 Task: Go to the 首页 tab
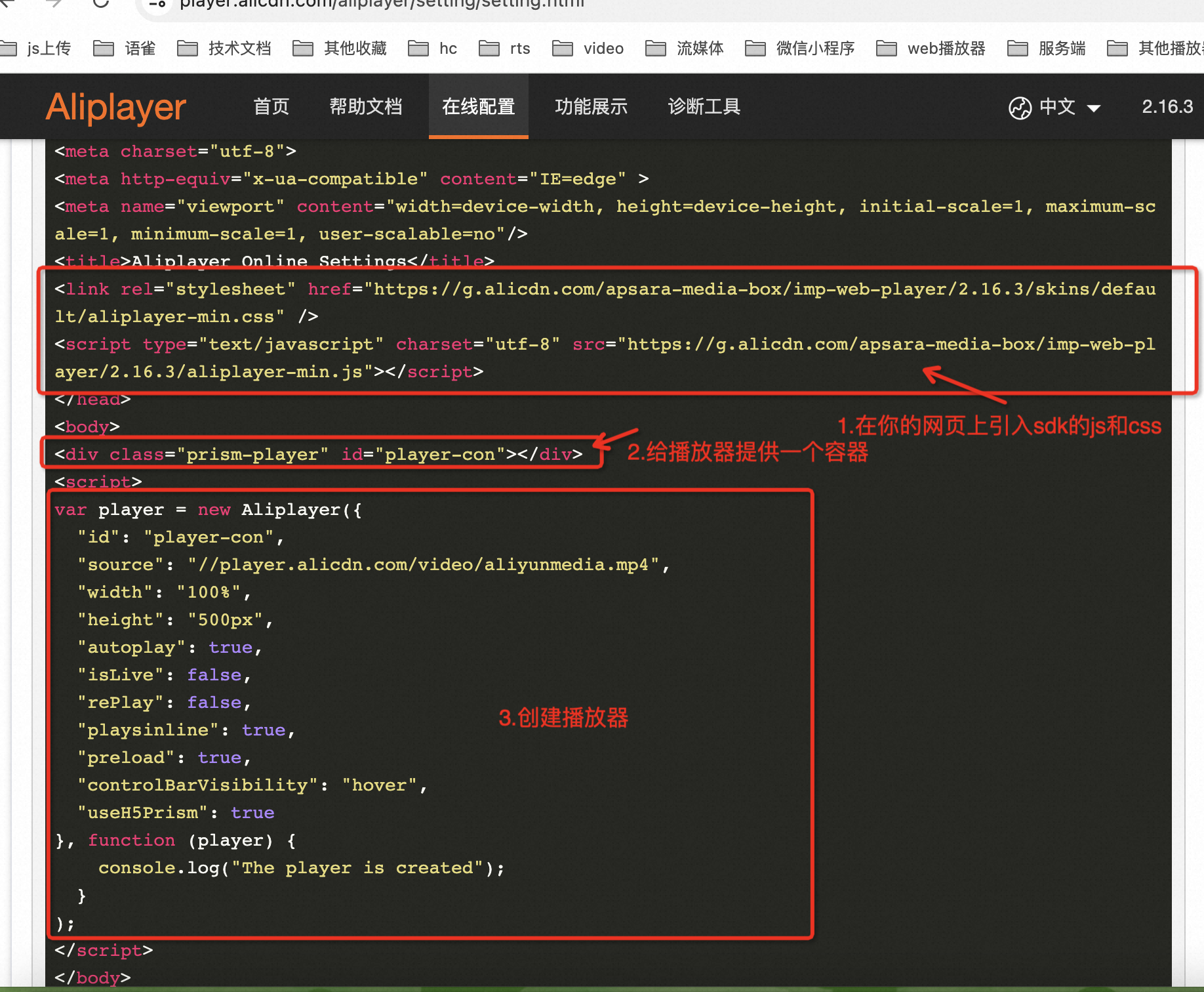coord(271,106)
